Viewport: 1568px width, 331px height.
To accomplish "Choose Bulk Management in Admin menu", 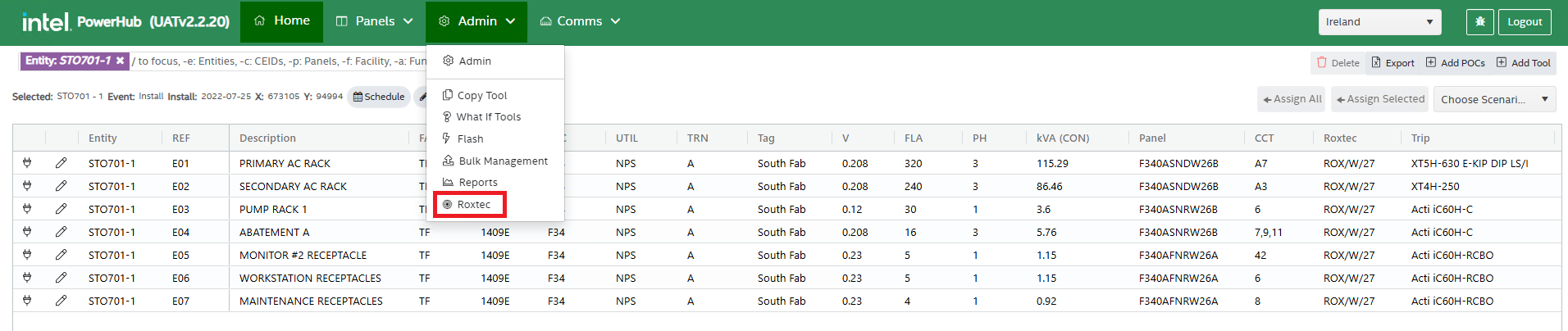I will tap(502, 161).
